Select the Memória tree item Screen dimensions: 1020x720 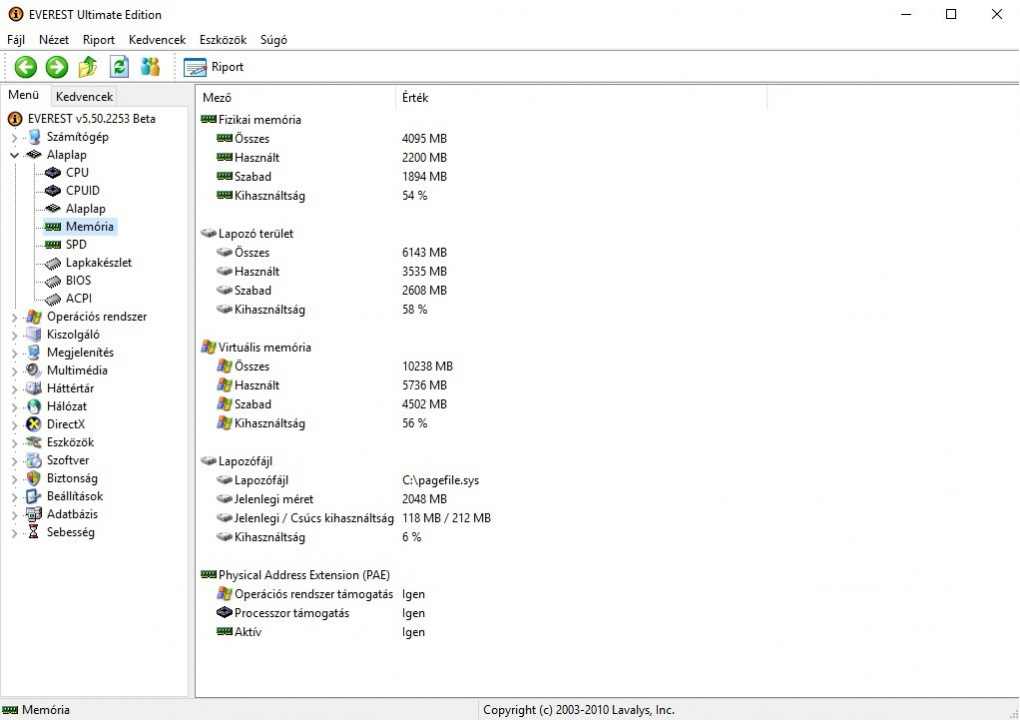90,226
